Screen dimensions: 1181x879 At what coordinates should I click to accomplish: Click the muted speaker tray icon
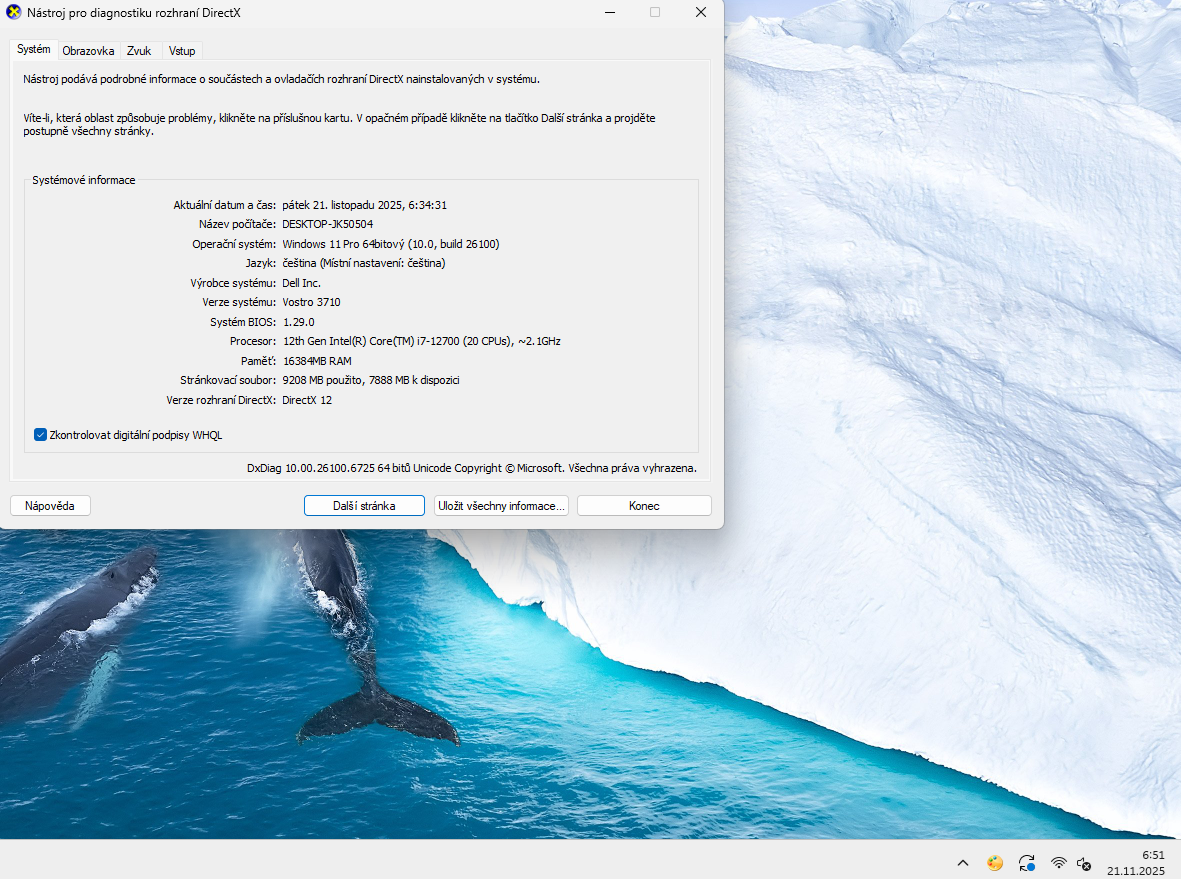(x=1084, y=862)
